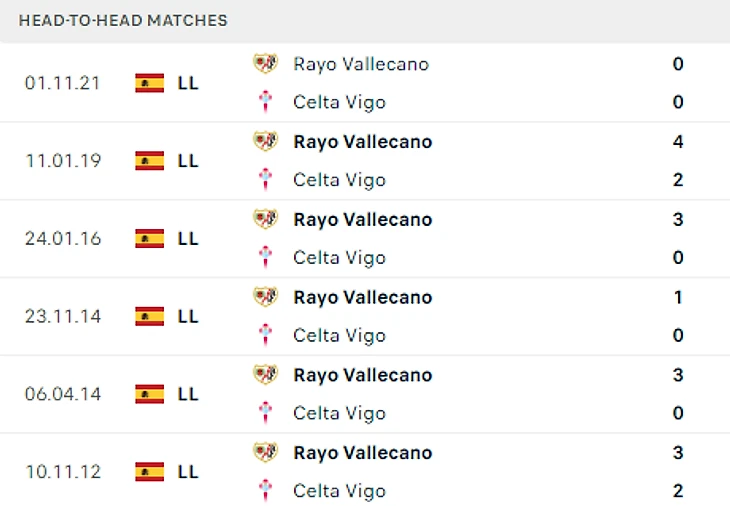
Task: Select LL league label in 01.11.21 row
Action: tap(188, 83)
